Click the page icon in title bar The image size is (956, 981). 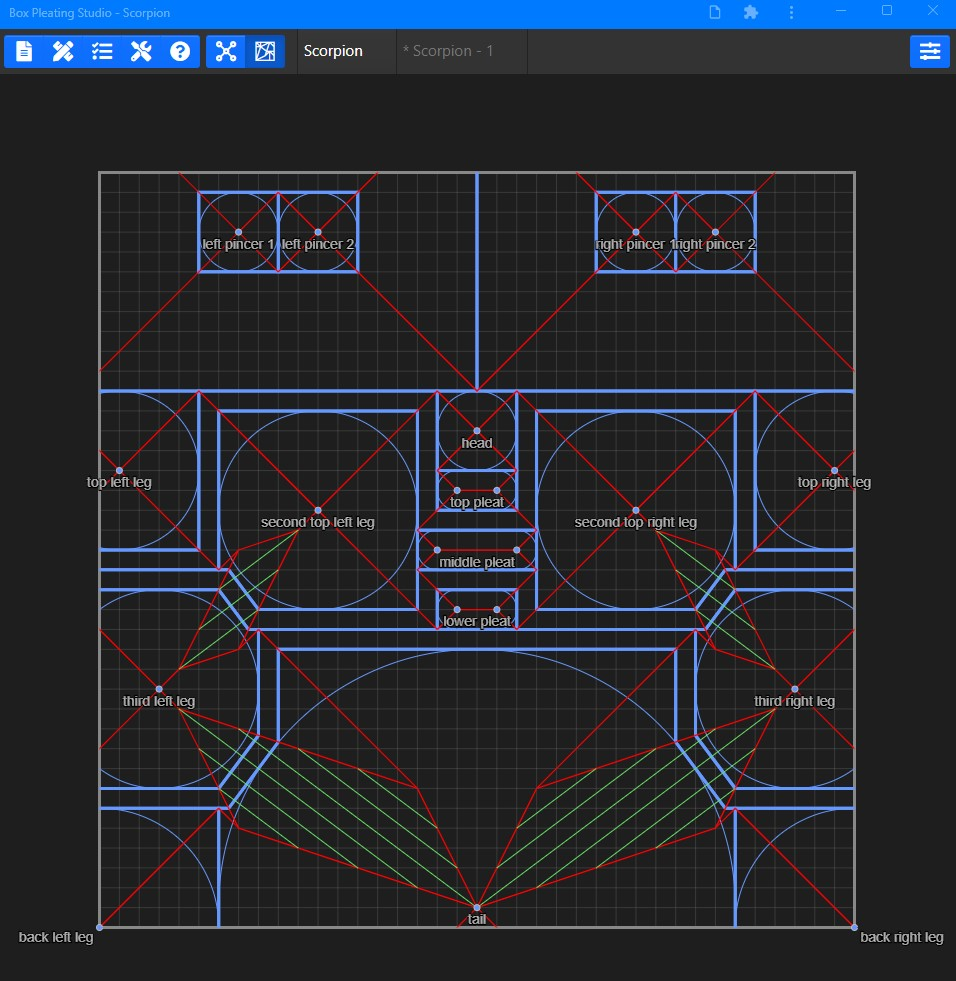715,13
